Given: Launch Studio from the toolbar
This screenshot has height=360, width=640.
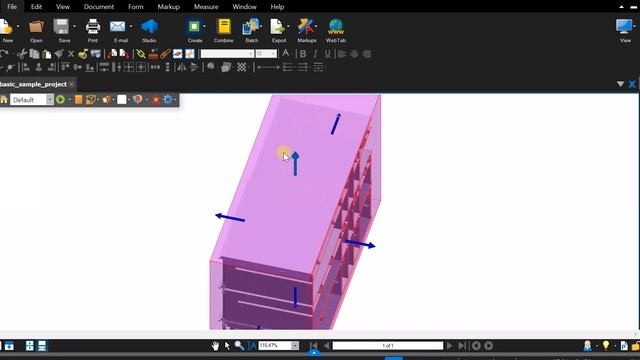Looking at the screenshot, I should [149, 27].
